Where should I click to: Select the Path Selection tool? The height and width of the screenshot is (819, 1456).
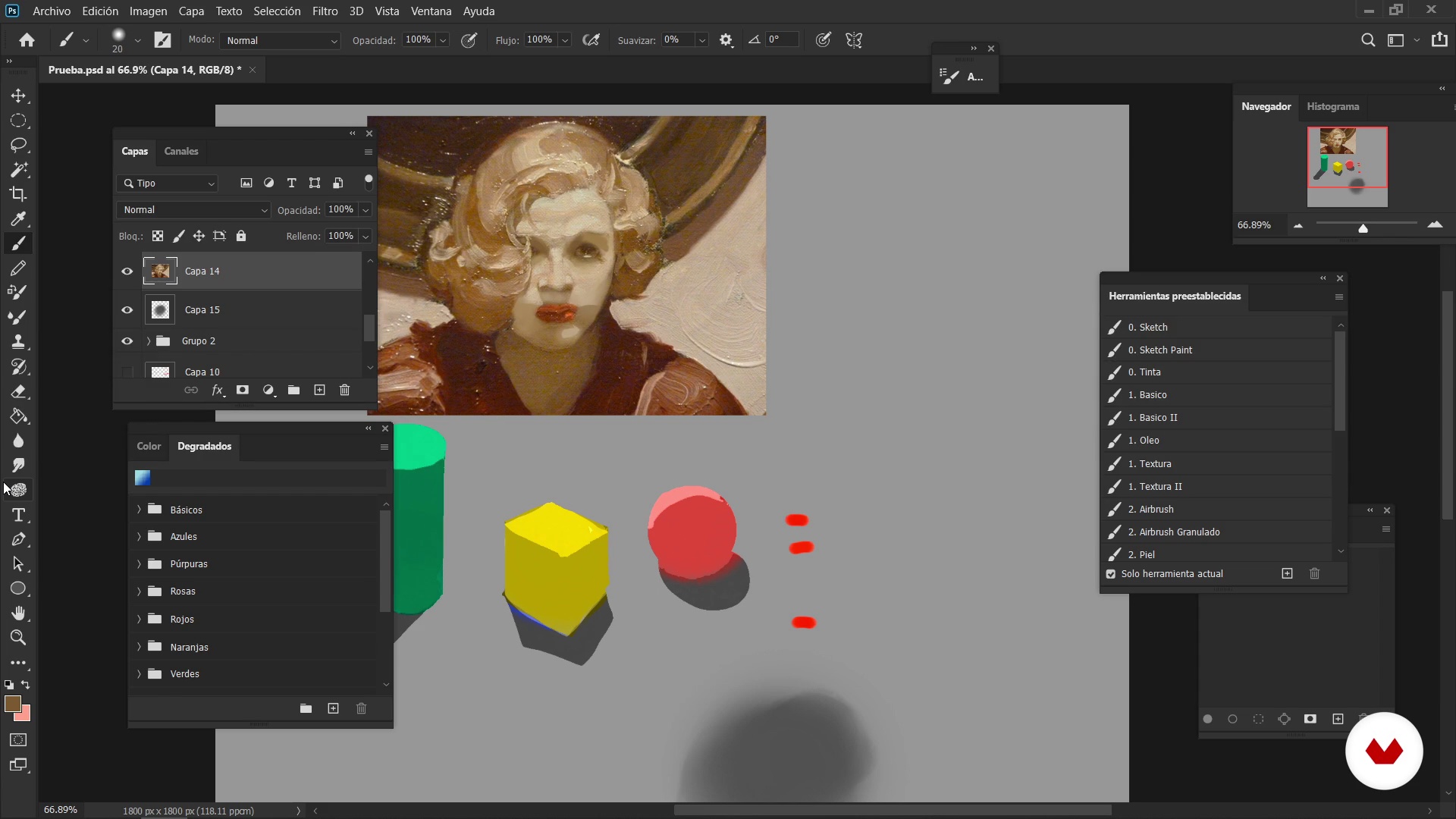18,564
